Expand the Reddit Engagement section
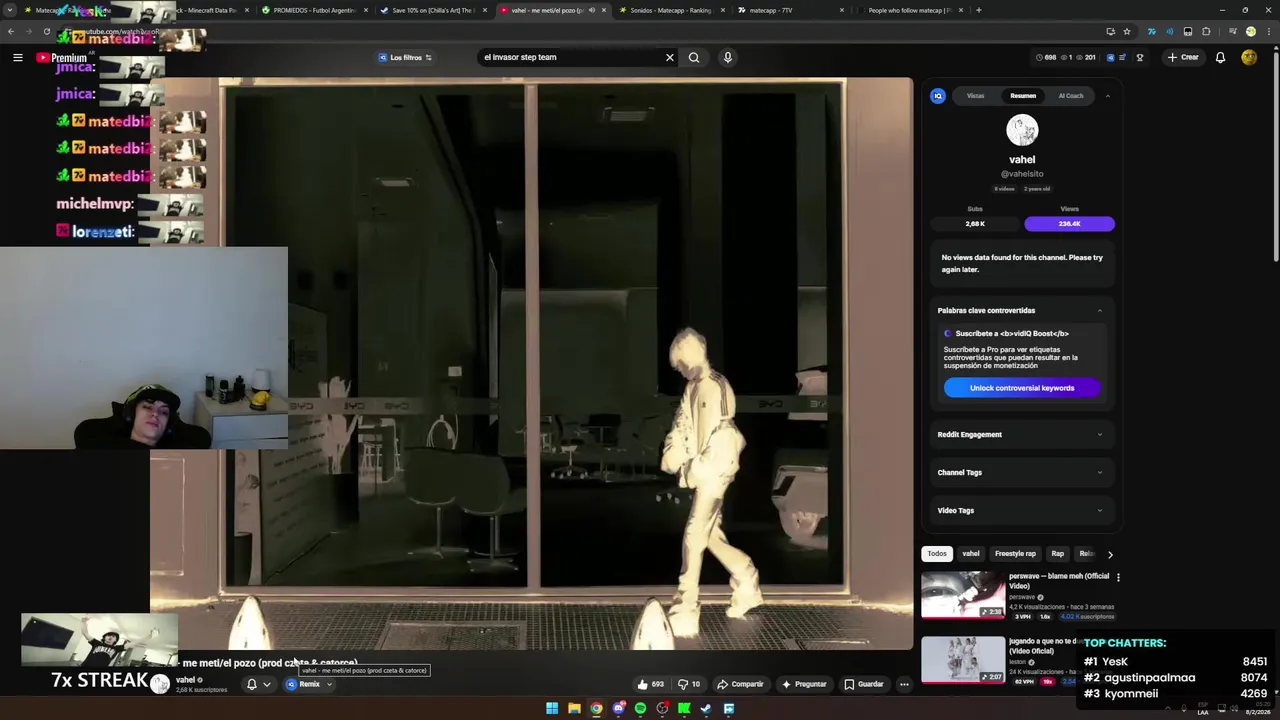Image resolution: width=1280 pixels, height=720 pixels. tap(1021, 435)
